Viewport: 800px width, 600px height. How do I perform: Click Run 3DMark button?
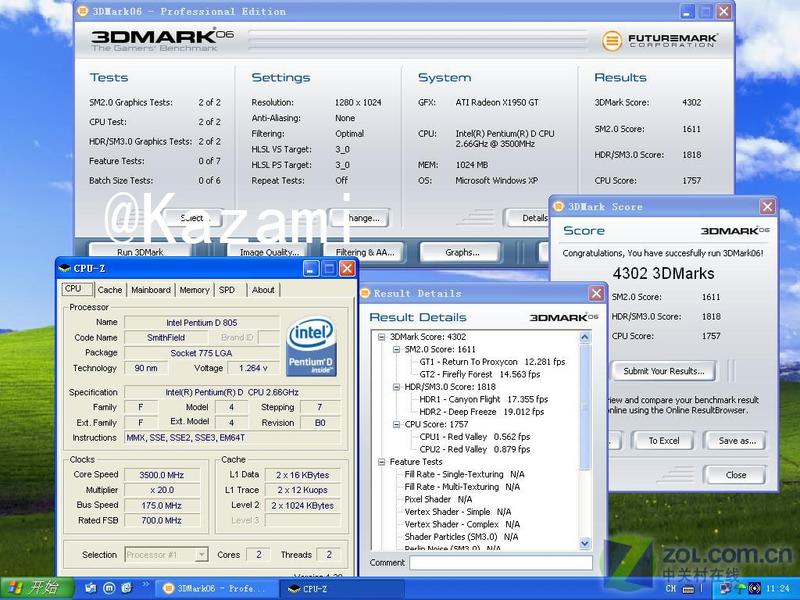140,252
